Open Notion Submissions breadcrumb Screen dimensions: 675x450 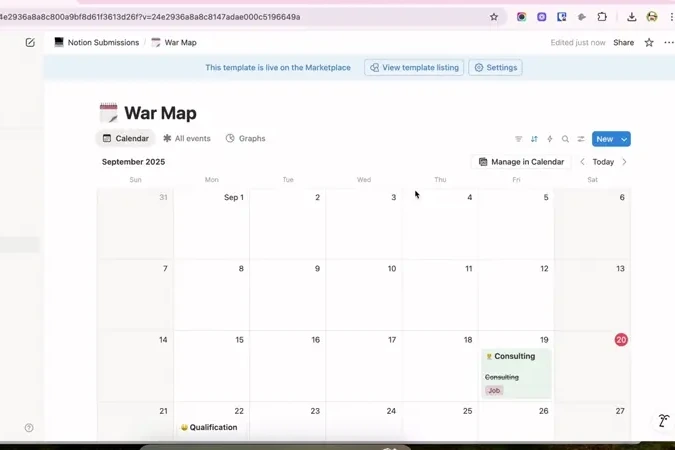[x=97, y=42]
